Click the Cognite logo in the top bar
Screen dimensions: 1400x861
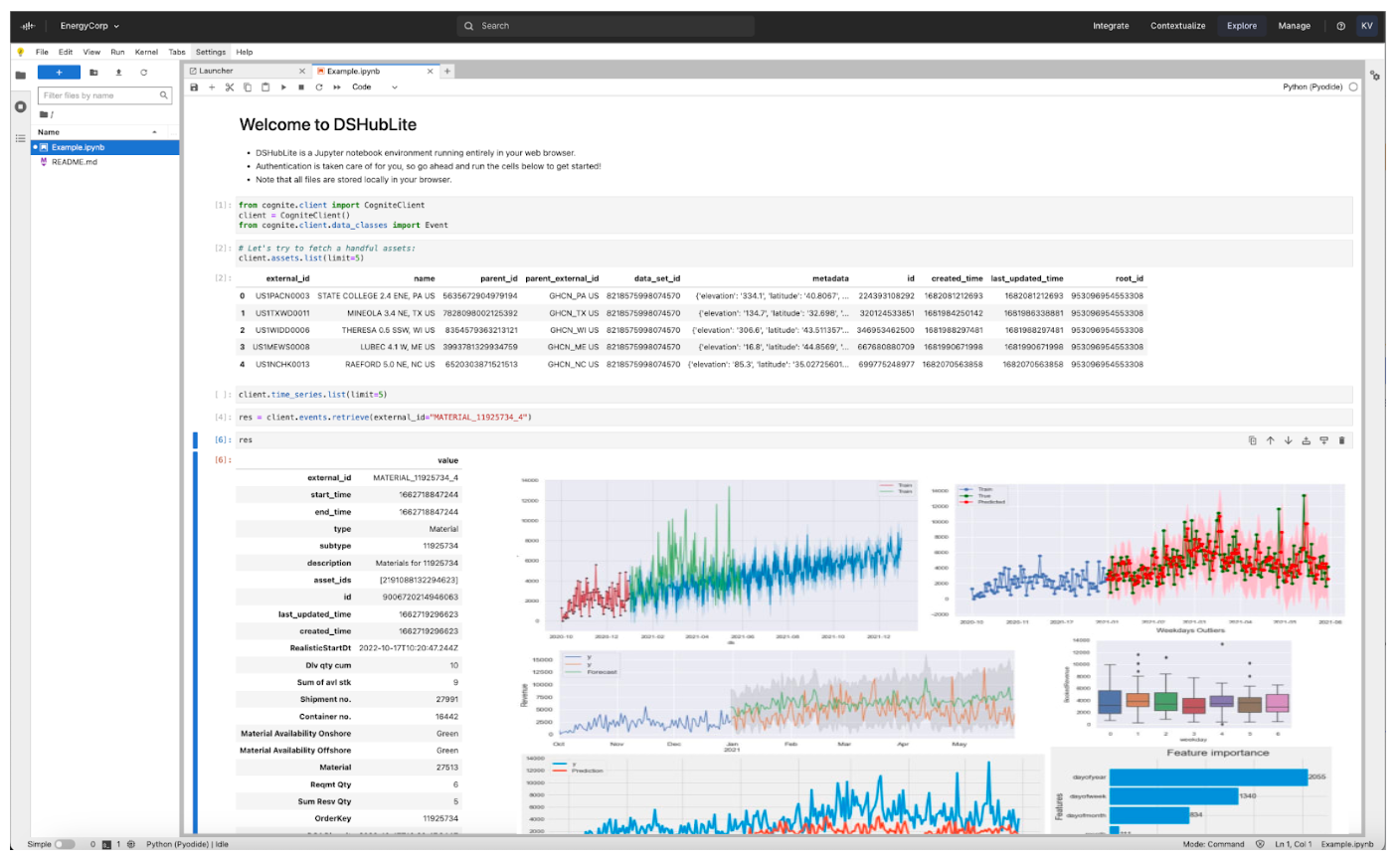[x=28, y=26]
